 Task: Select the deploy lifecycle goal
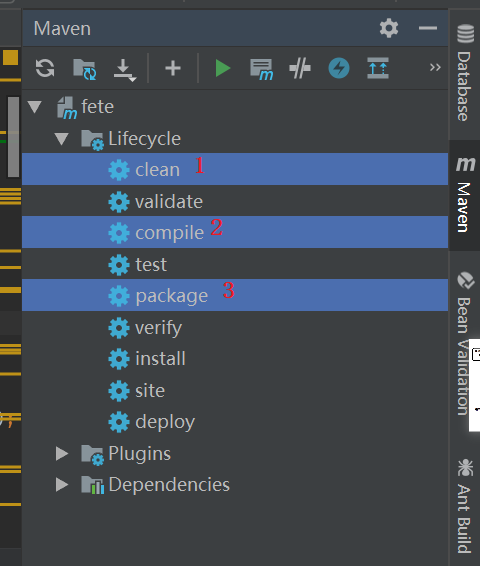point(235,422)
